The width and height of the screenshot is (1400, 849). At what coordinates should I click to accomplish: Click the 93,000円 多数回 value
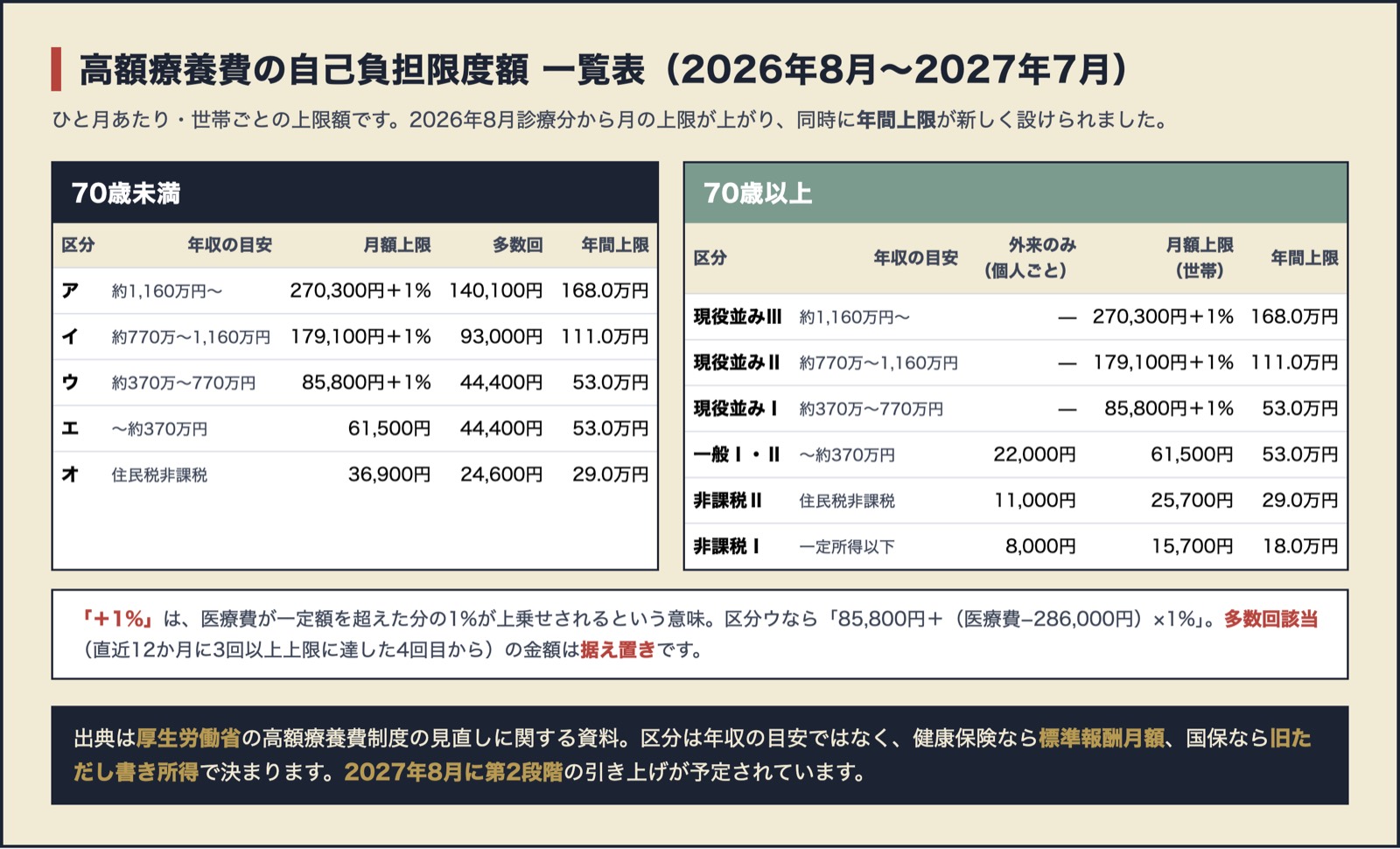coord(501,337)
